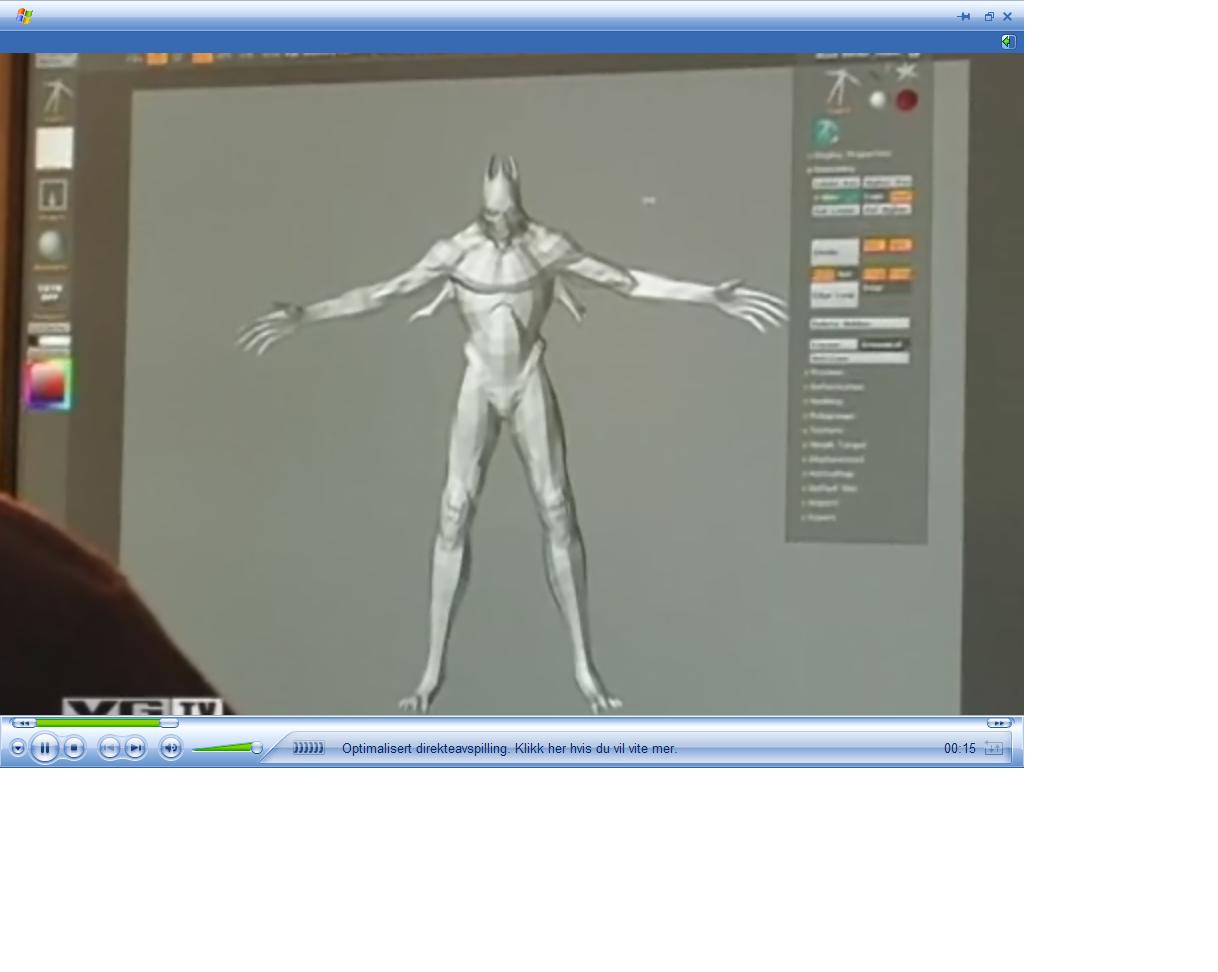Click the creature model in the video
Image resolution: width=1218 pixels, height=972 pixels.
512,430
